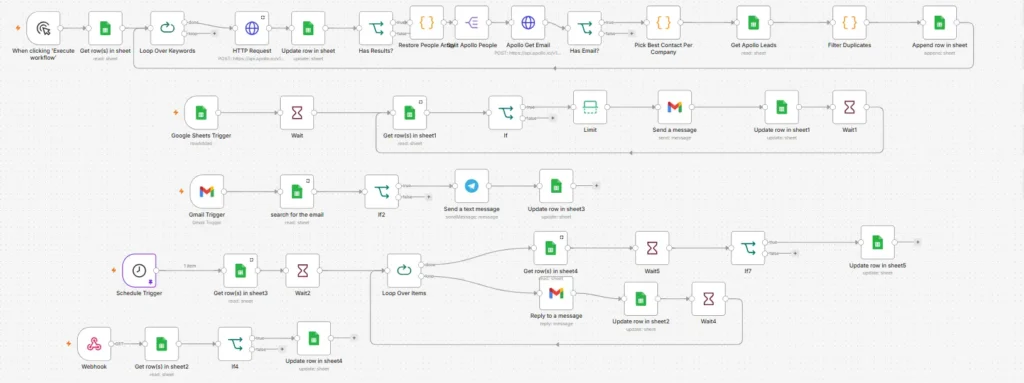
Task: Select the Loop Over Items node
Action: [404, 271]
